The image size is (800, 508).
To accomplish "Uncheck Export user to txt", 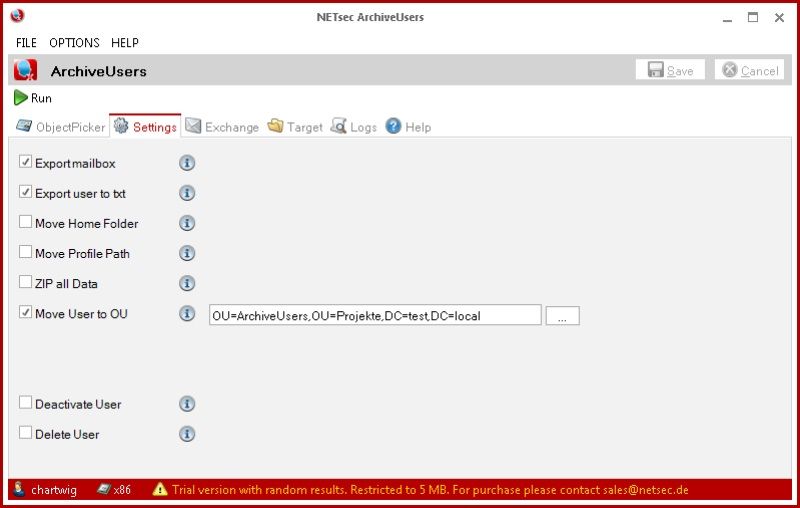I will point(25,192).
